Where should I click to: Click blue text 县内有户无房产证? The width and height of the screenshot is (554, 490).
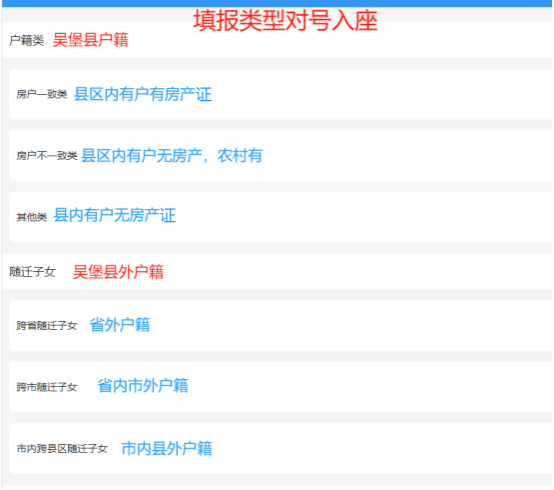tap(114, 215)
